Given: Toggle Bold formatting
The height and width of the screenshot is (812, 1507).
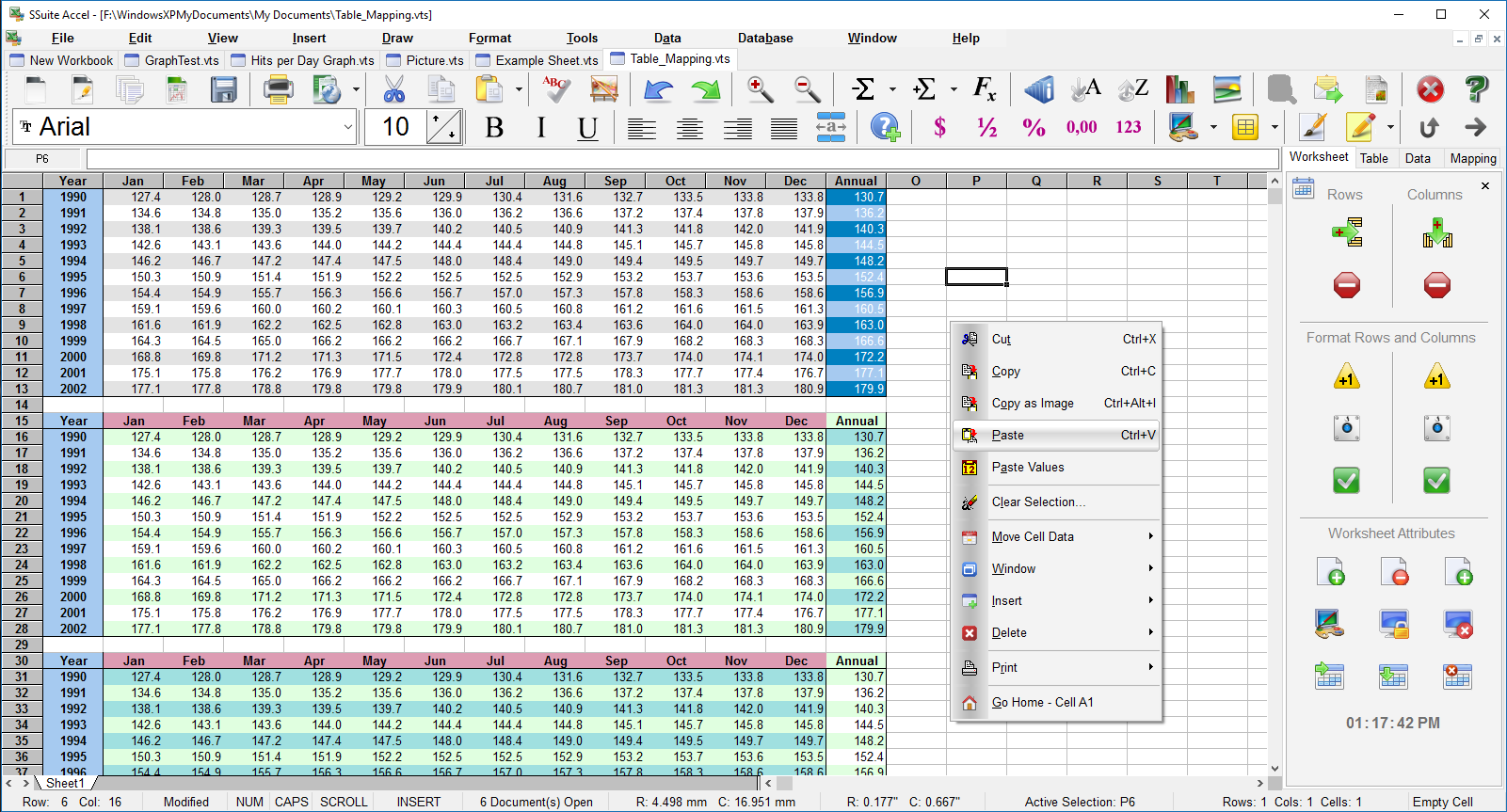Looking at the screenshot, I should 494,127.
